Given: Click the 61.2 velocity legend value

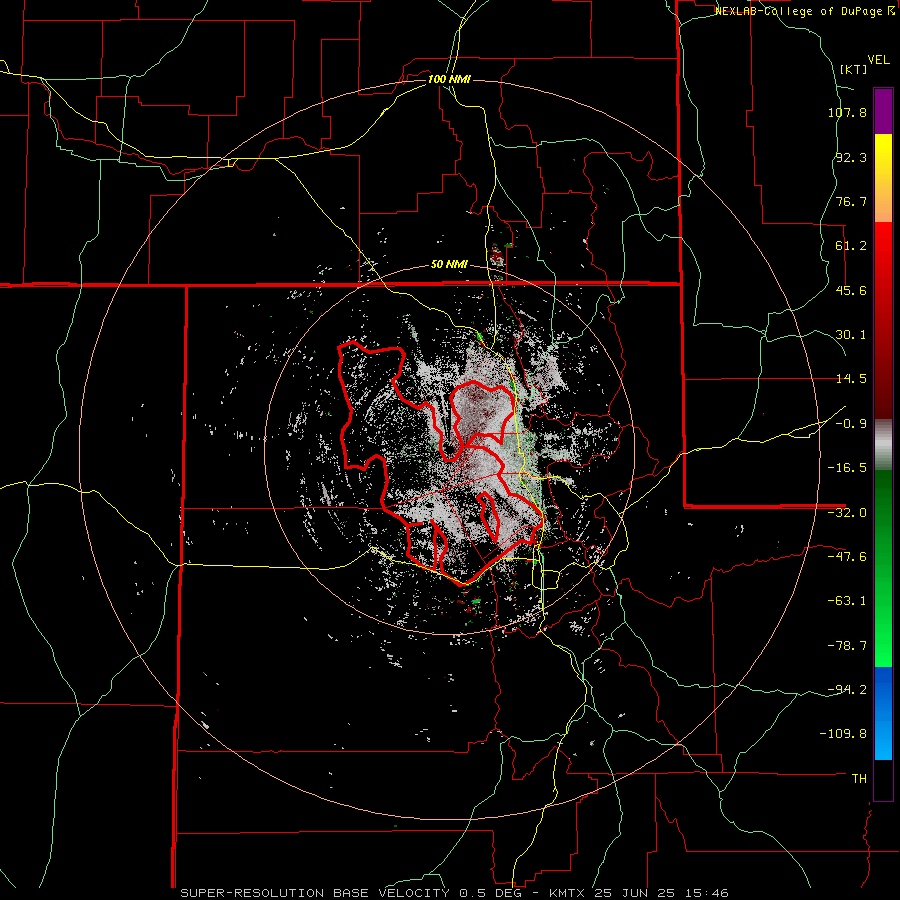Looking at the screenshot, I should point(851,246).
